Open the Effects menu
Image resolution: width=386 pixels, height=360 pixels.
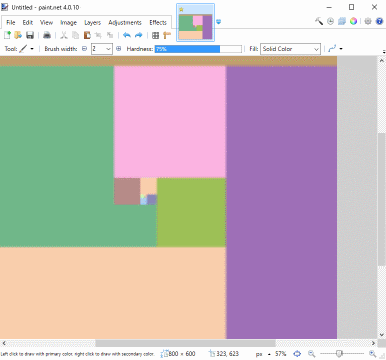click(158, 22)
